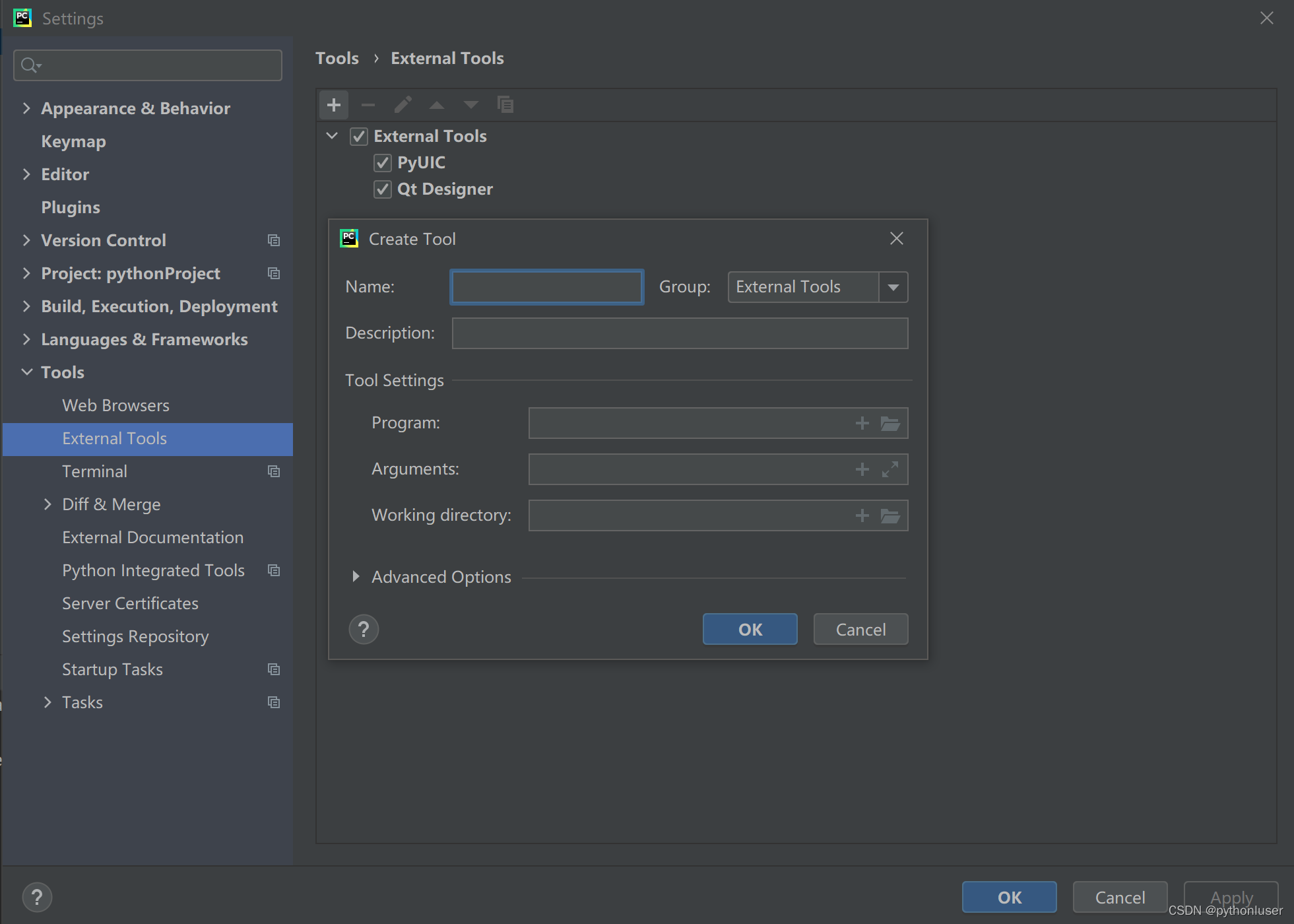Insert macro in Arguments field

tap(862, 469)
